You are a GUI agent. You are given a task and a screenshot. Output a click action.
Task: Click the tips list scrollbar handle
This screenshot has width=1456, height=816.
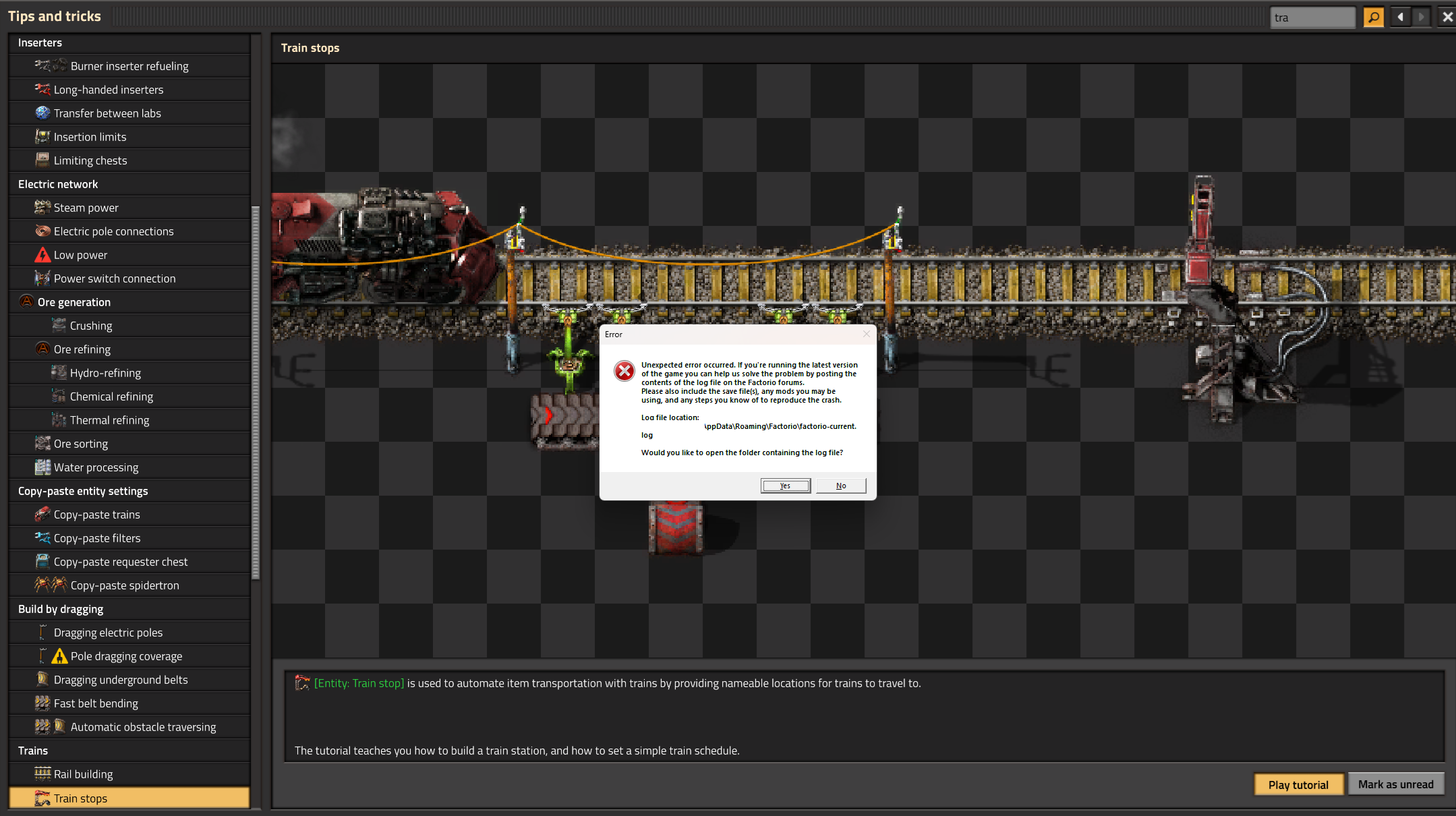(x=256, y=392)
